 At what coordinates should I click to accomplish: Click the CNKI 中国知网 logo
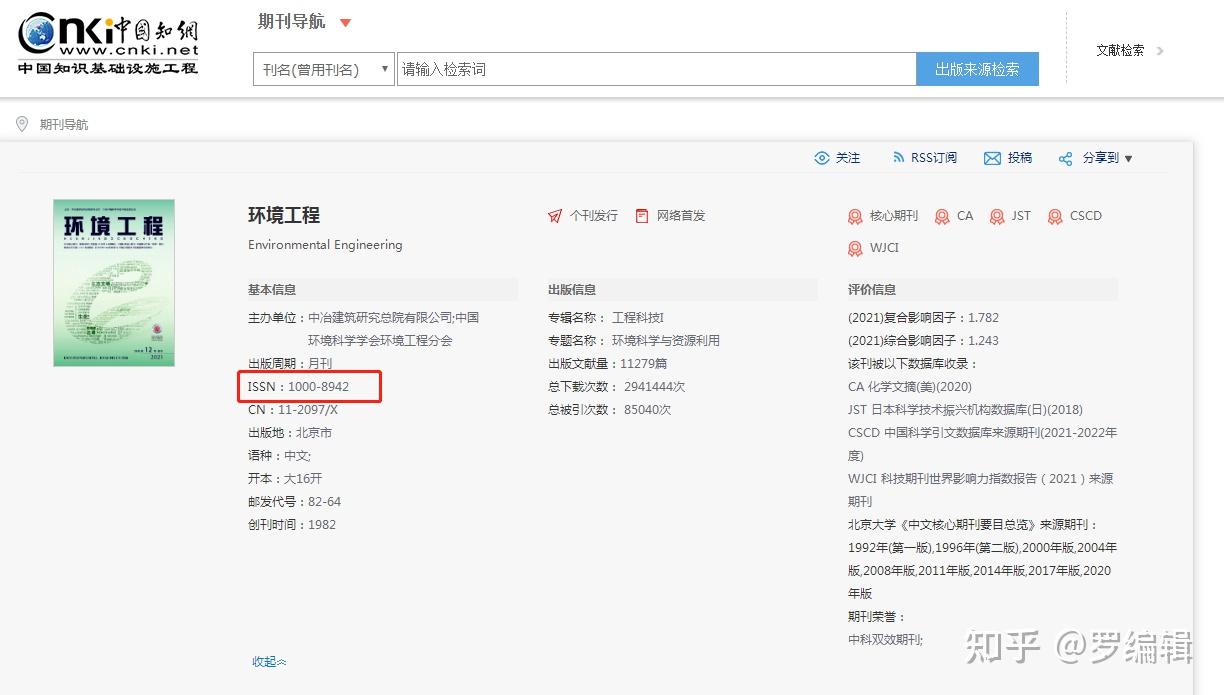pos(107,42)
